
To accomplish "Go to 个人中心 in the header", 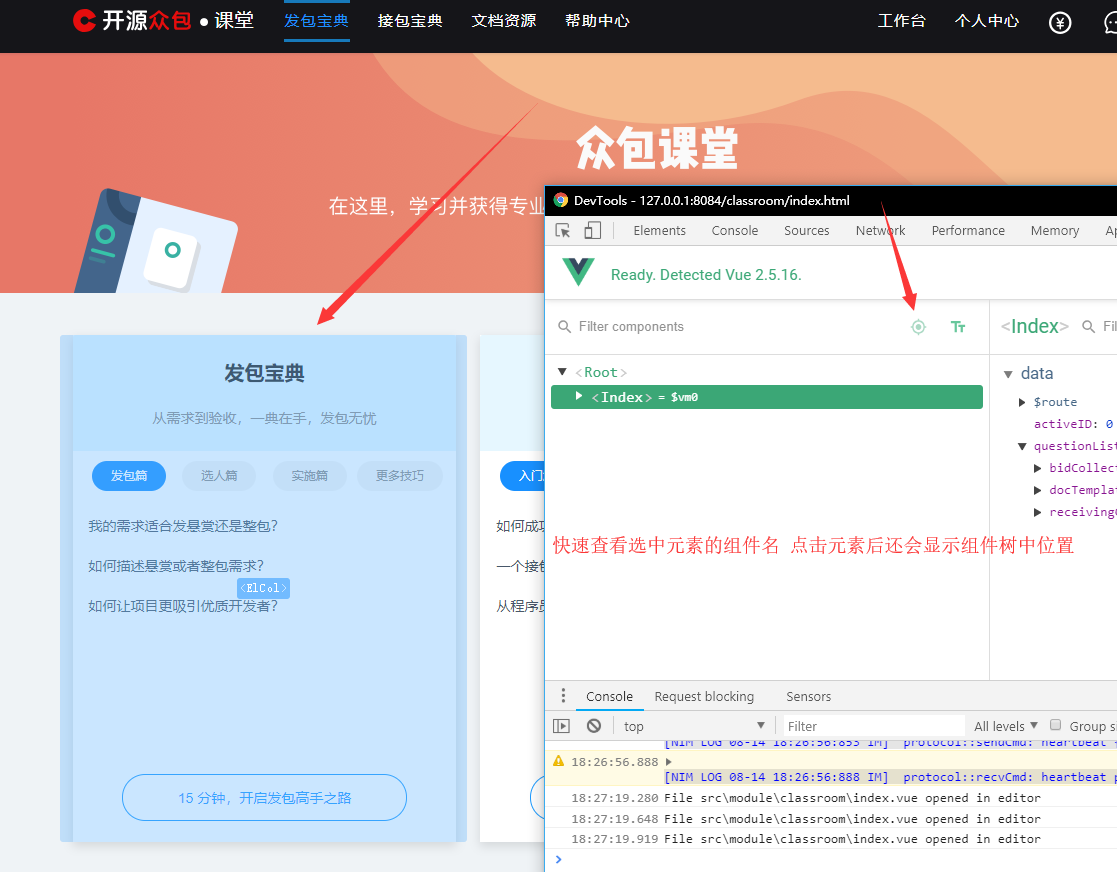I will point(987,21).
